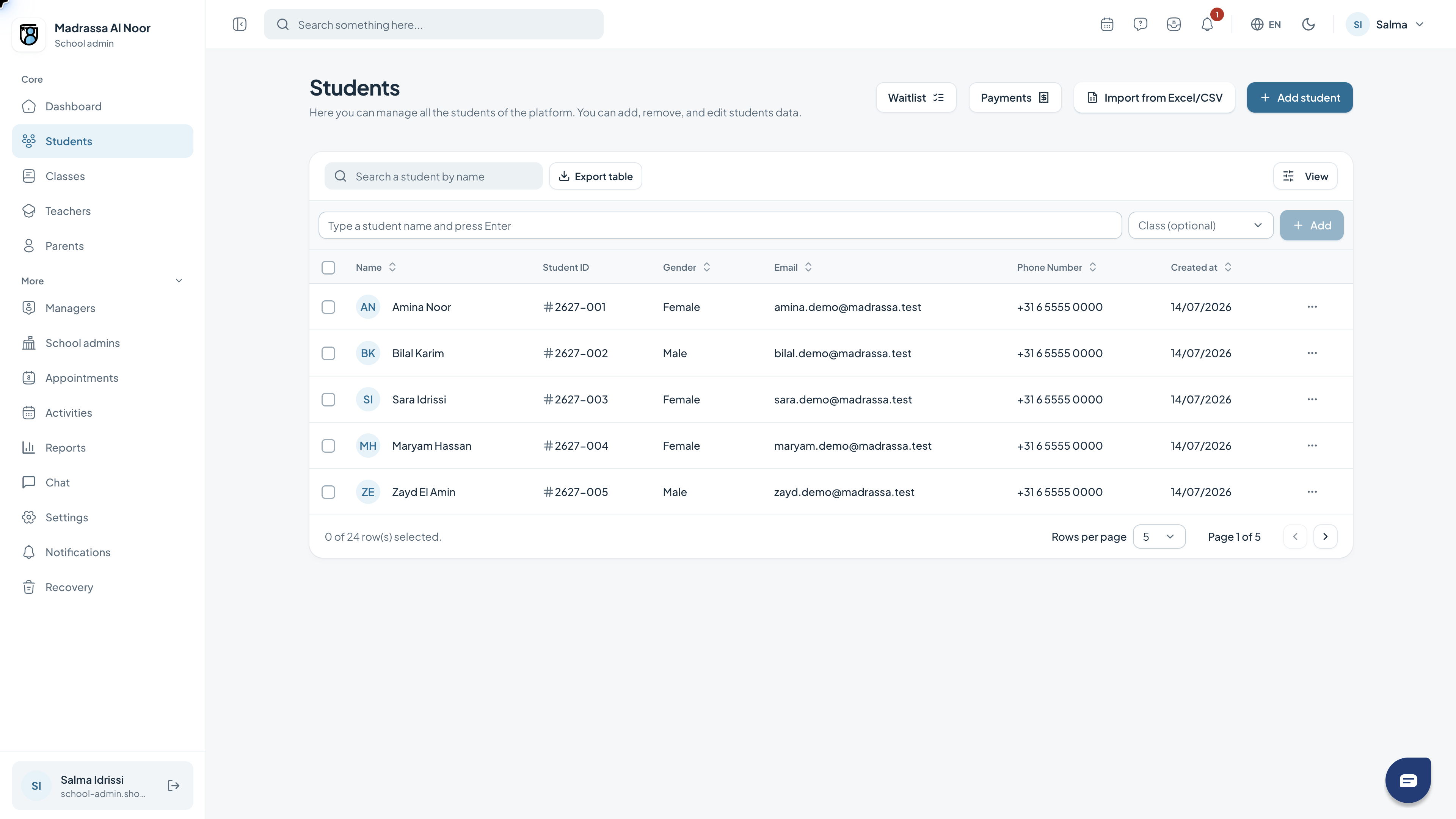Select the Maryam Hassan row checkbox
Image resolution: width=1456 pixels, height=819 pixels.
click(x=328, y=446)
